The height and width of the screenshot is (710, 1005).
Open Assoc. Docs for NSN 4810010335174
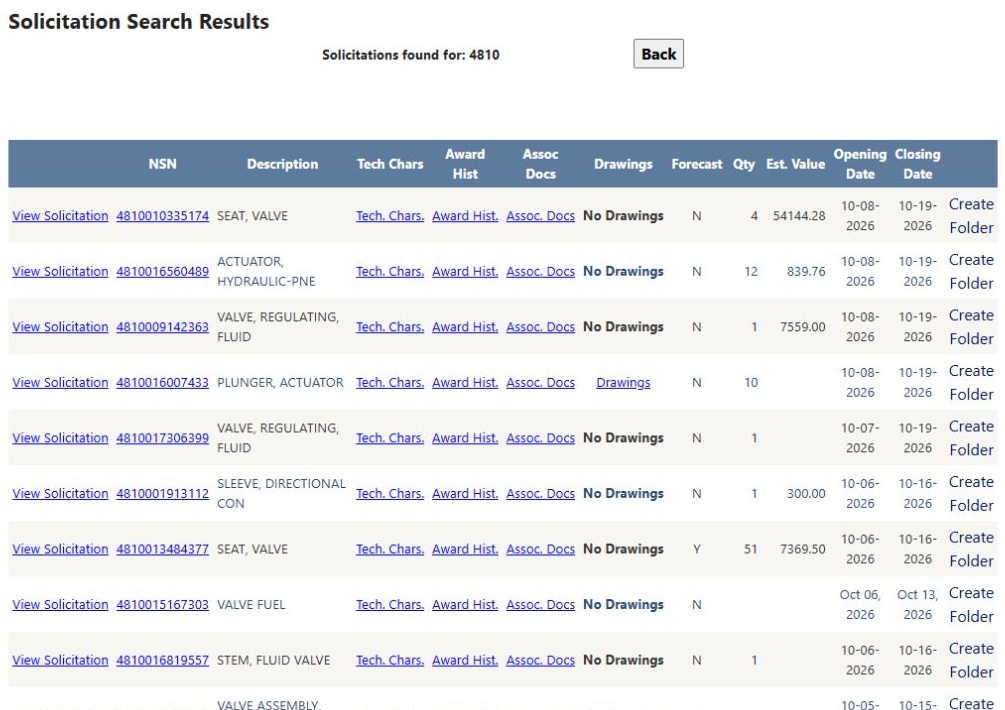tap(540, 216)
